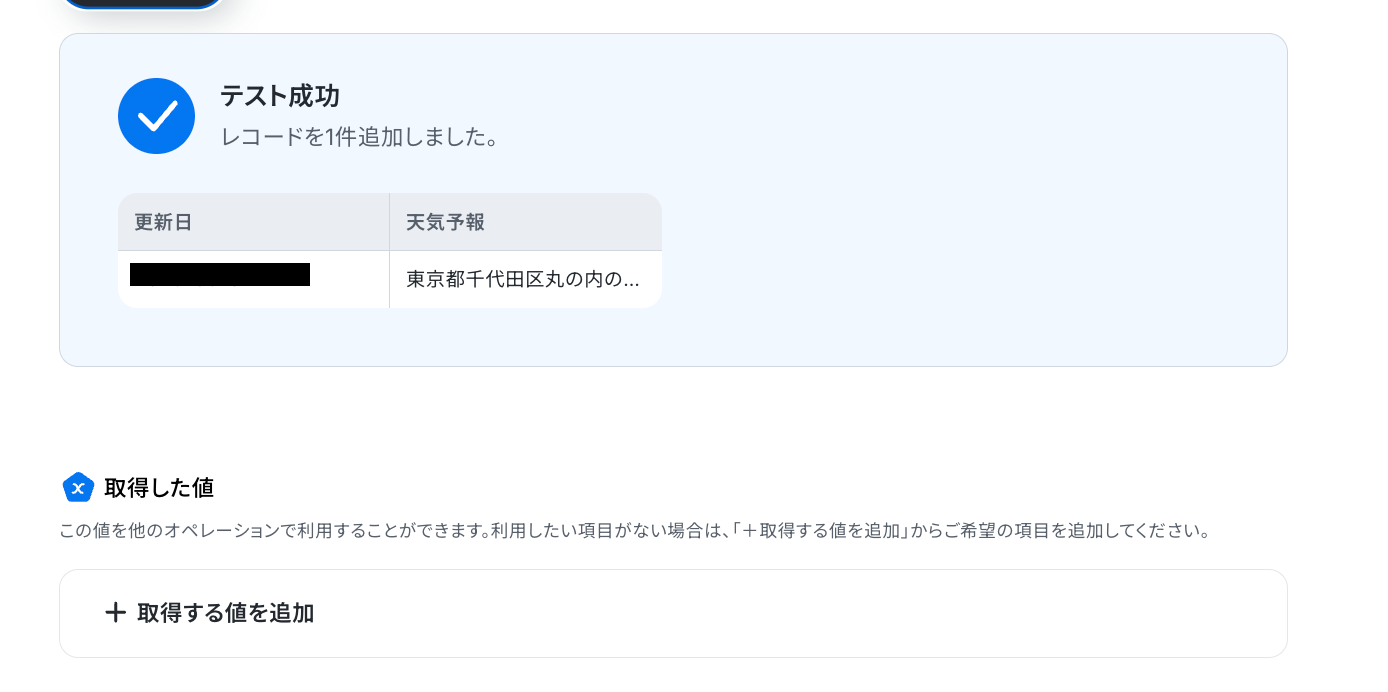
Task: Open the 東京都千代田区丸の内の… weather cell
Action: [526, 279]
